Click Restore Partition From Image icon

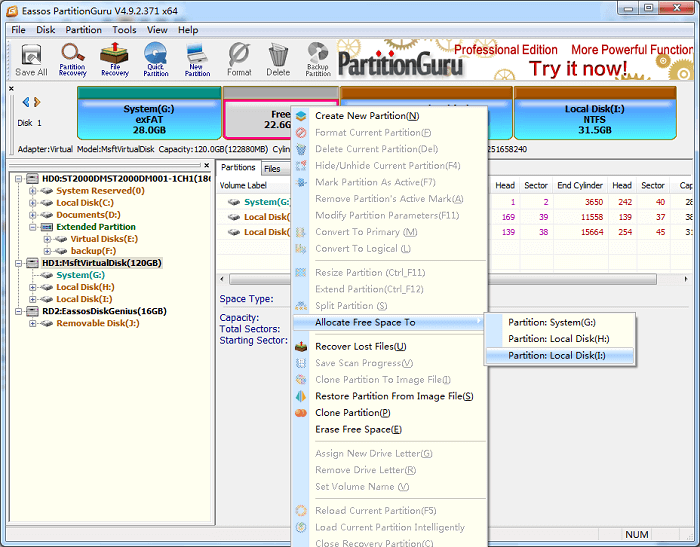point(301,396)
